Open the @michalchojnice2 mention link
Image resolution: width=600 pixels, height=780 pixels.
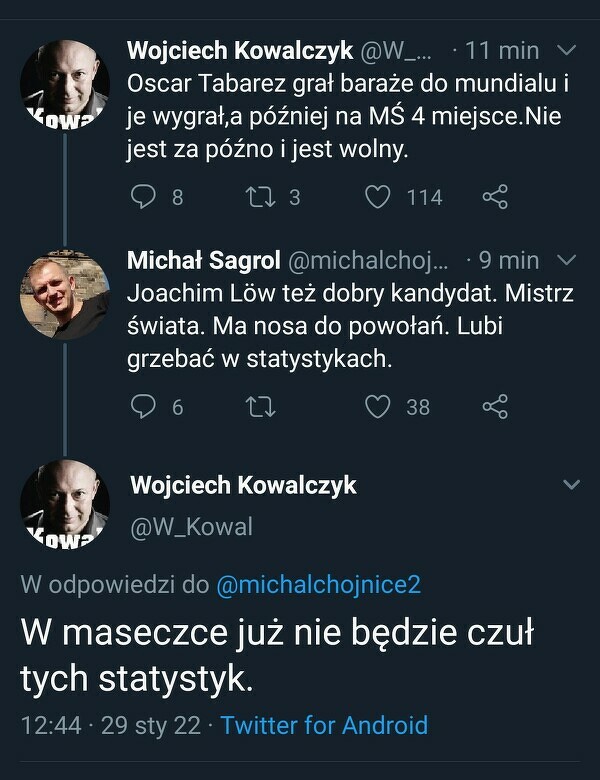pos(318,587)
